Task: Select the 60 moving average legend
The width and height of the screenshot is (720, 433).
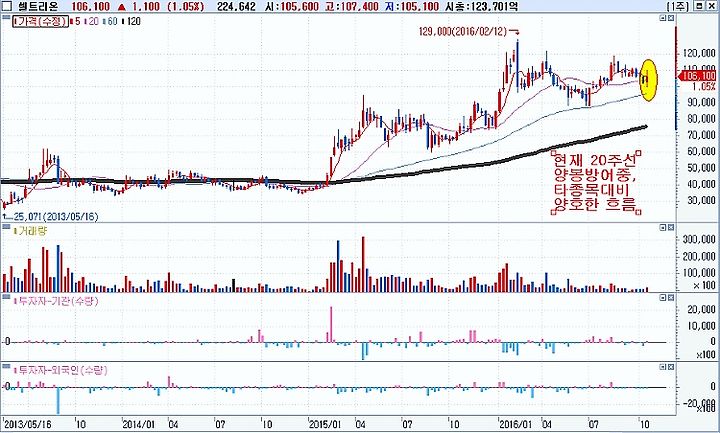Action: [111, 22]
